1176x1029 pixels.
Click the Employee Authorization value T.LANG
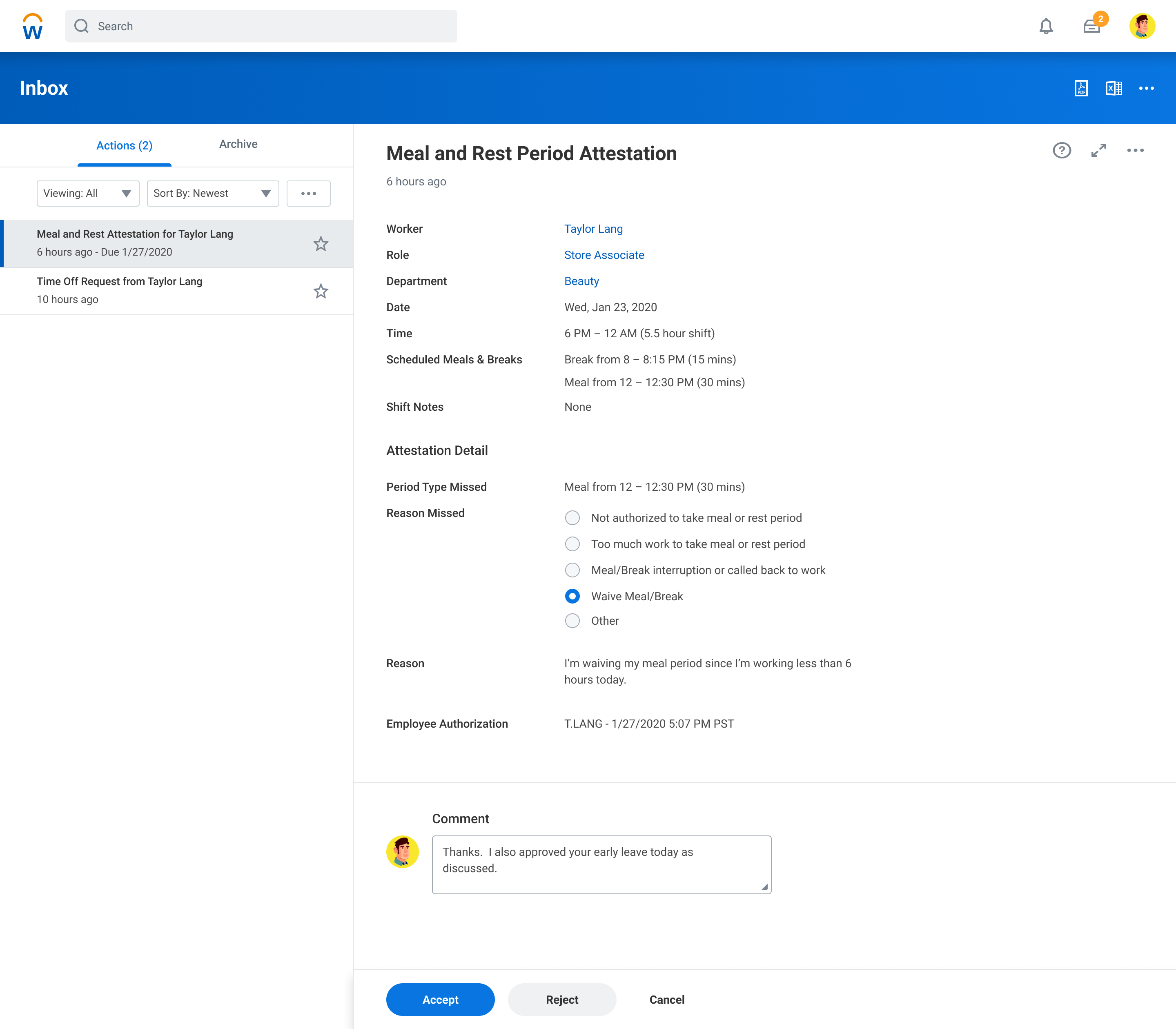pos(649,724)
